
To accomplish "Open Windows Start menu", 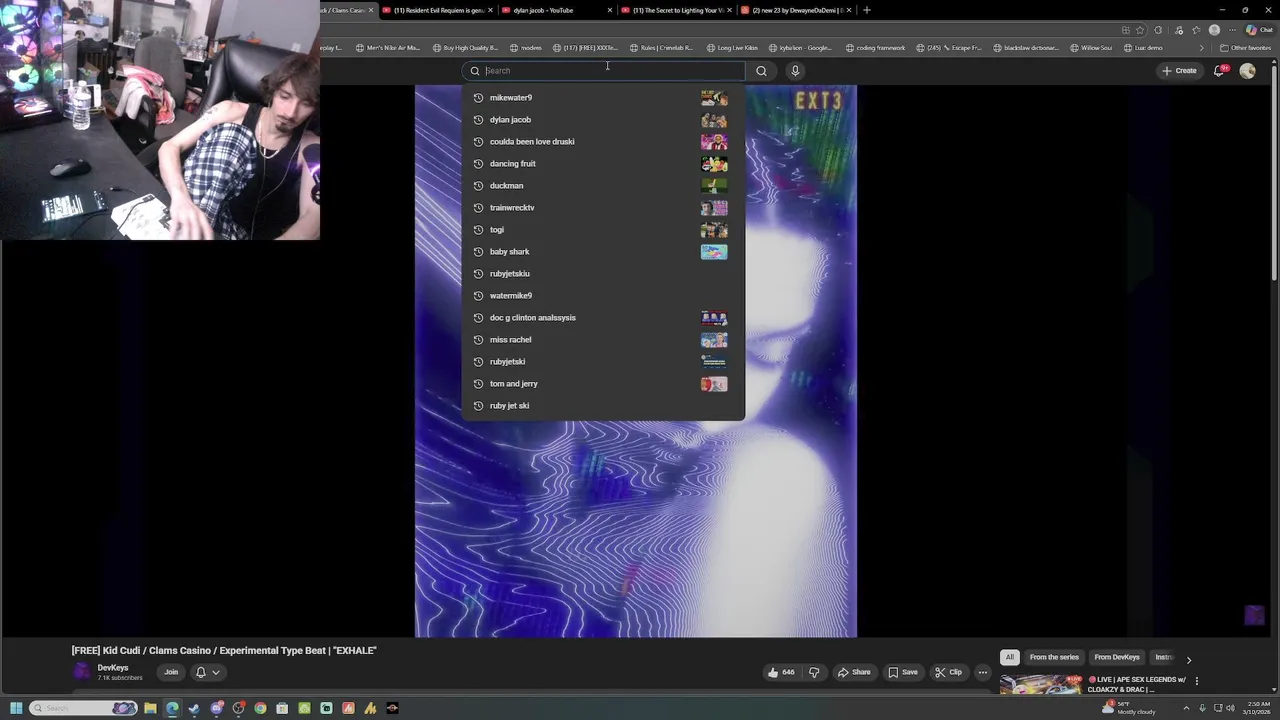I will click(x=16, y=708).
